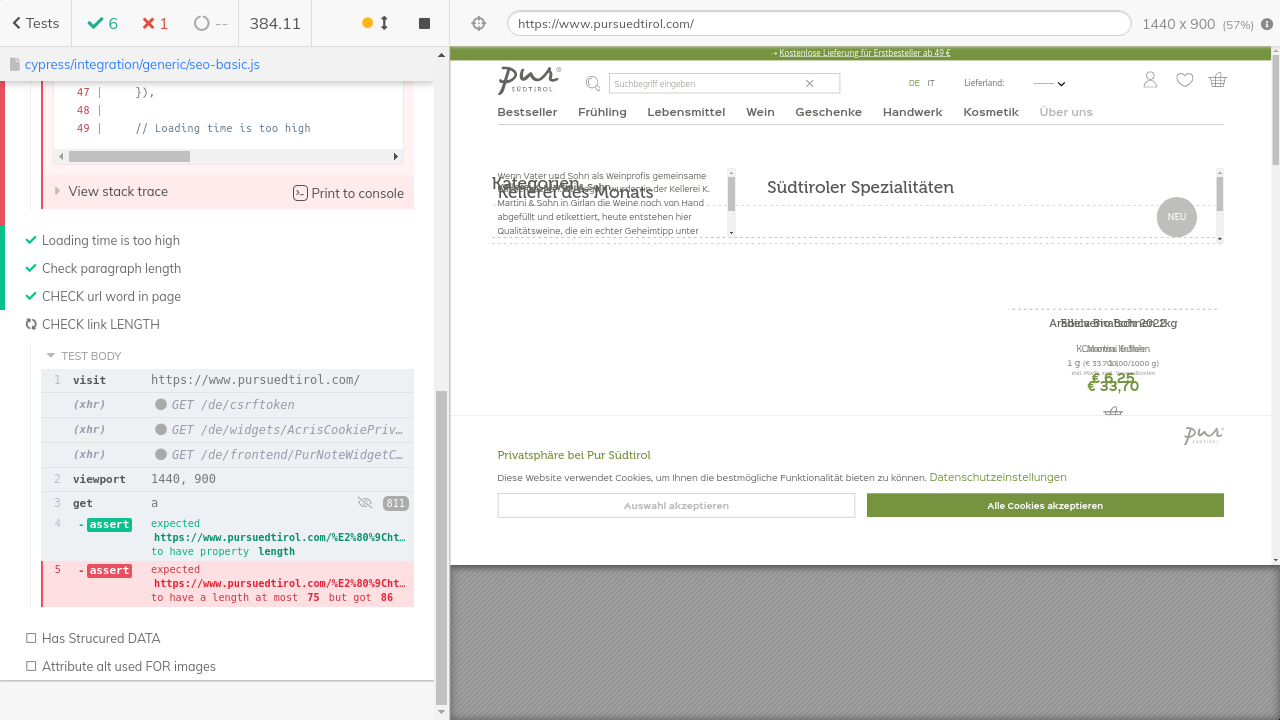Viewport: 1280px width, 720px height.
Task: Collapse the TEST BODY section
Action: [x=90, y=356]
